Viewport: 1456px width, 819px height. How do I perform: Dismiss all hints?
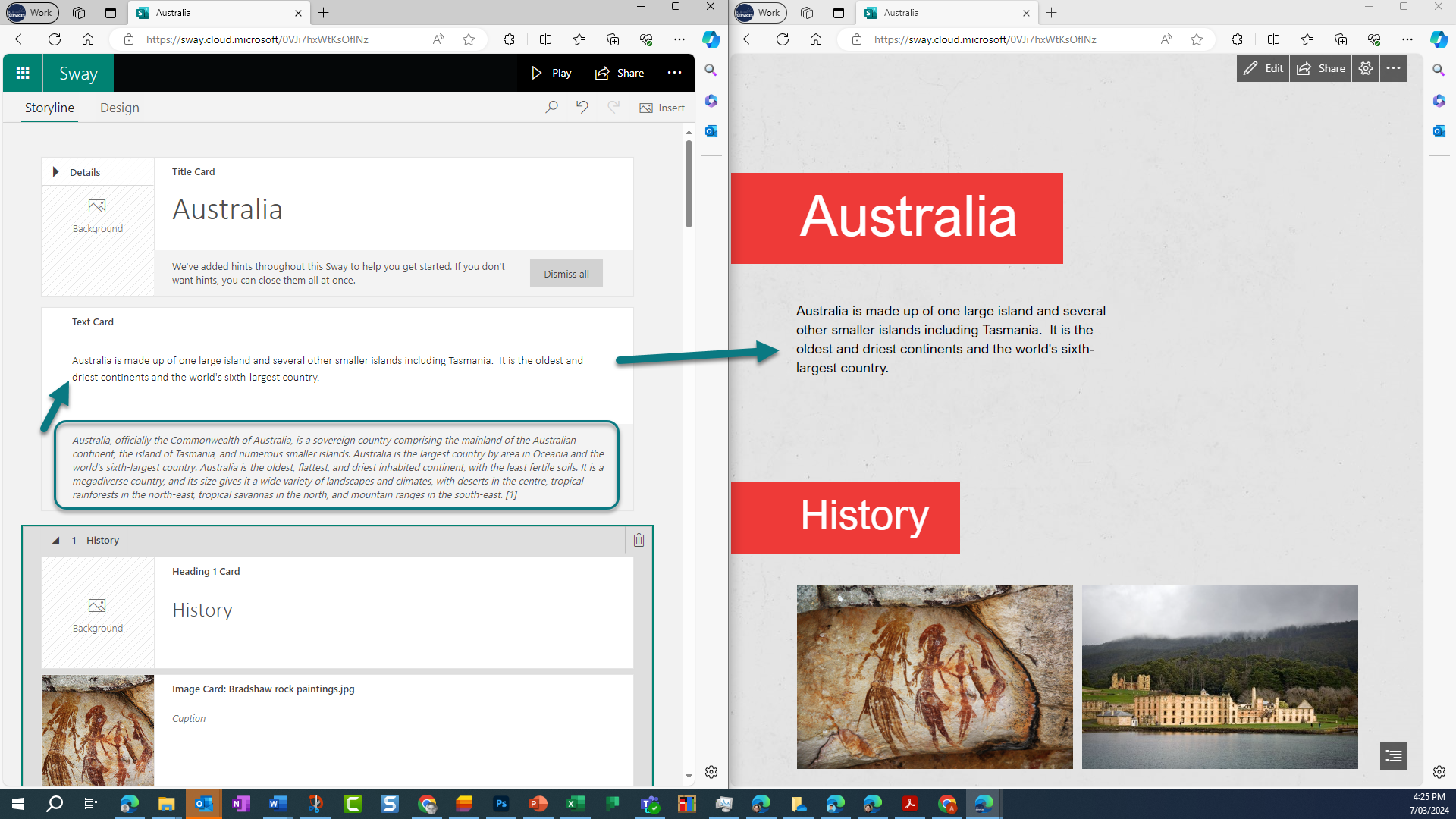pos(566,274)
